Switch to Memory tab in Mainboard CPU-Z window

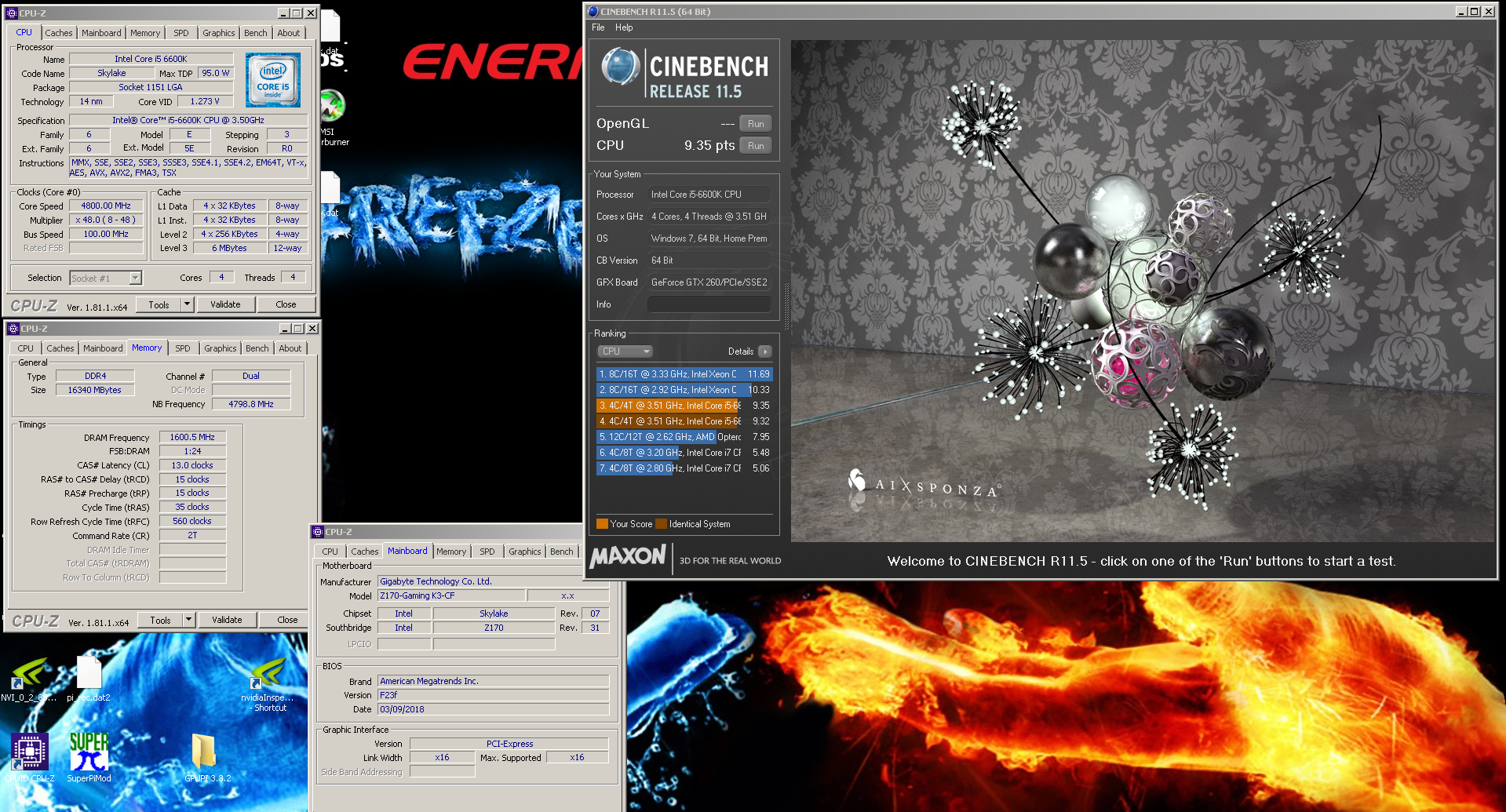point(451,552)
